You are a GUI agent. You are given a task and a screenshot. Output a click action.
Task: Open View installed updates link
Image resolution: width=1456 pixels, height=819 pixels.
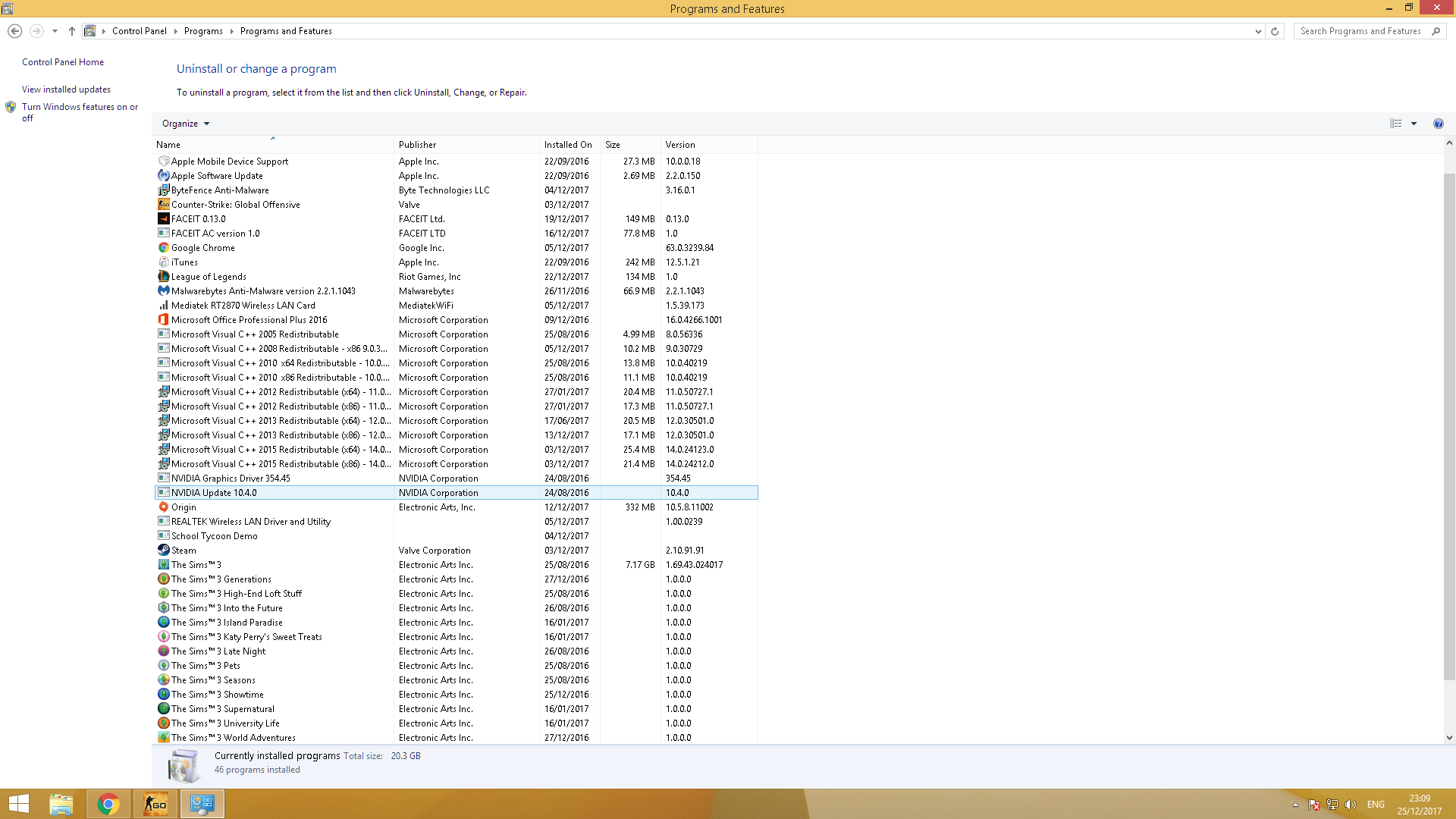[66, 89]
